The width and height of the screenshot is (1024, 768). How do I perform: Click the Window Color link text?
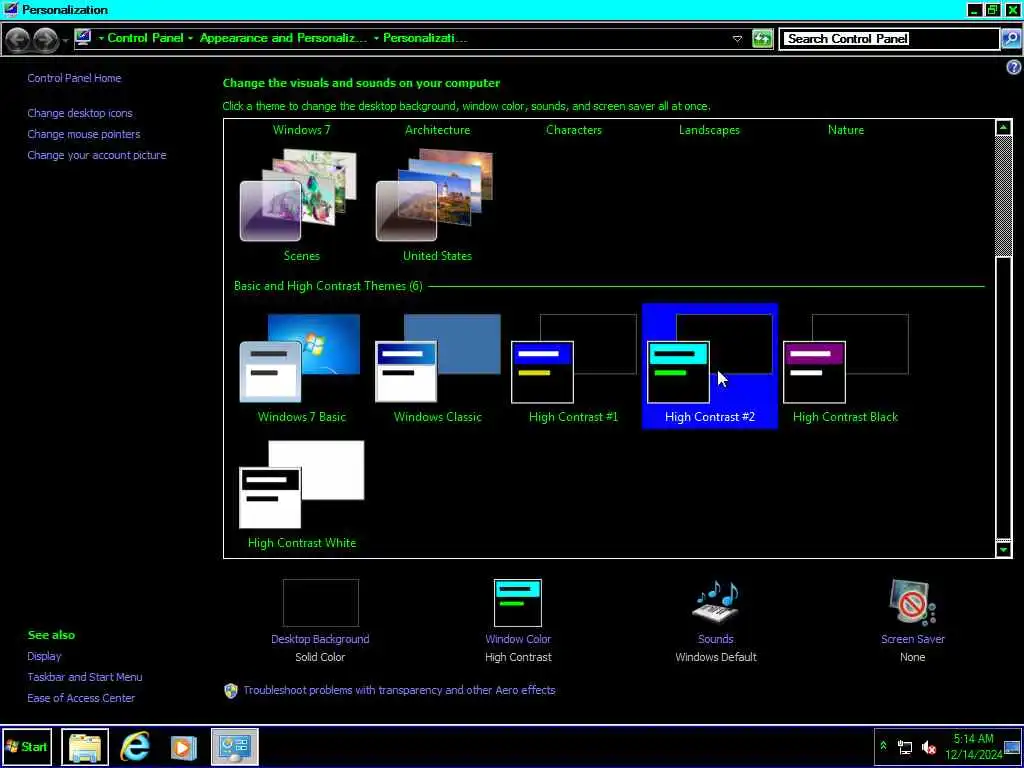[518, 639]
